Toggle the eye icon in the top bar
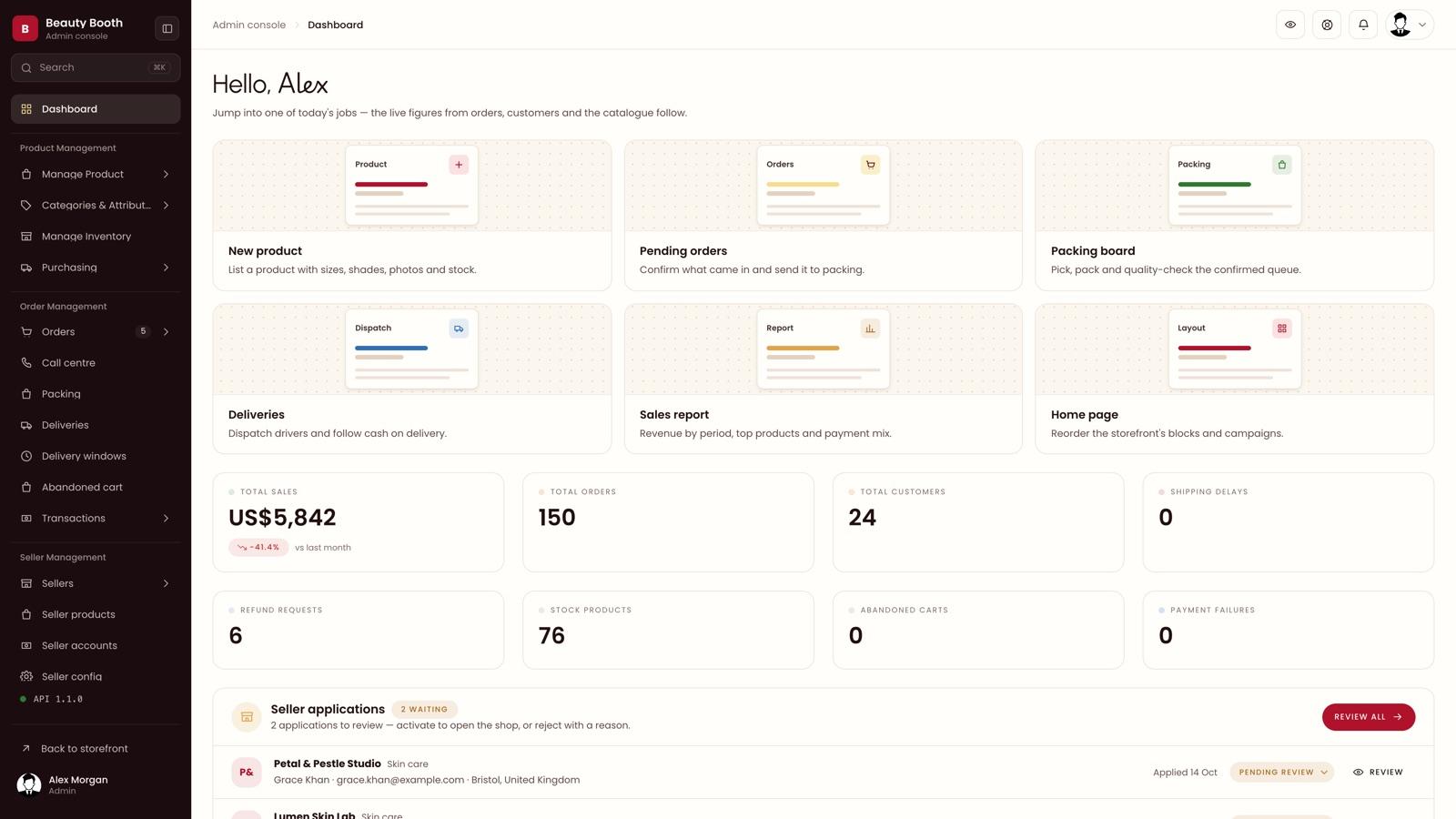 pyautogui.click(x=1290, y=25)
